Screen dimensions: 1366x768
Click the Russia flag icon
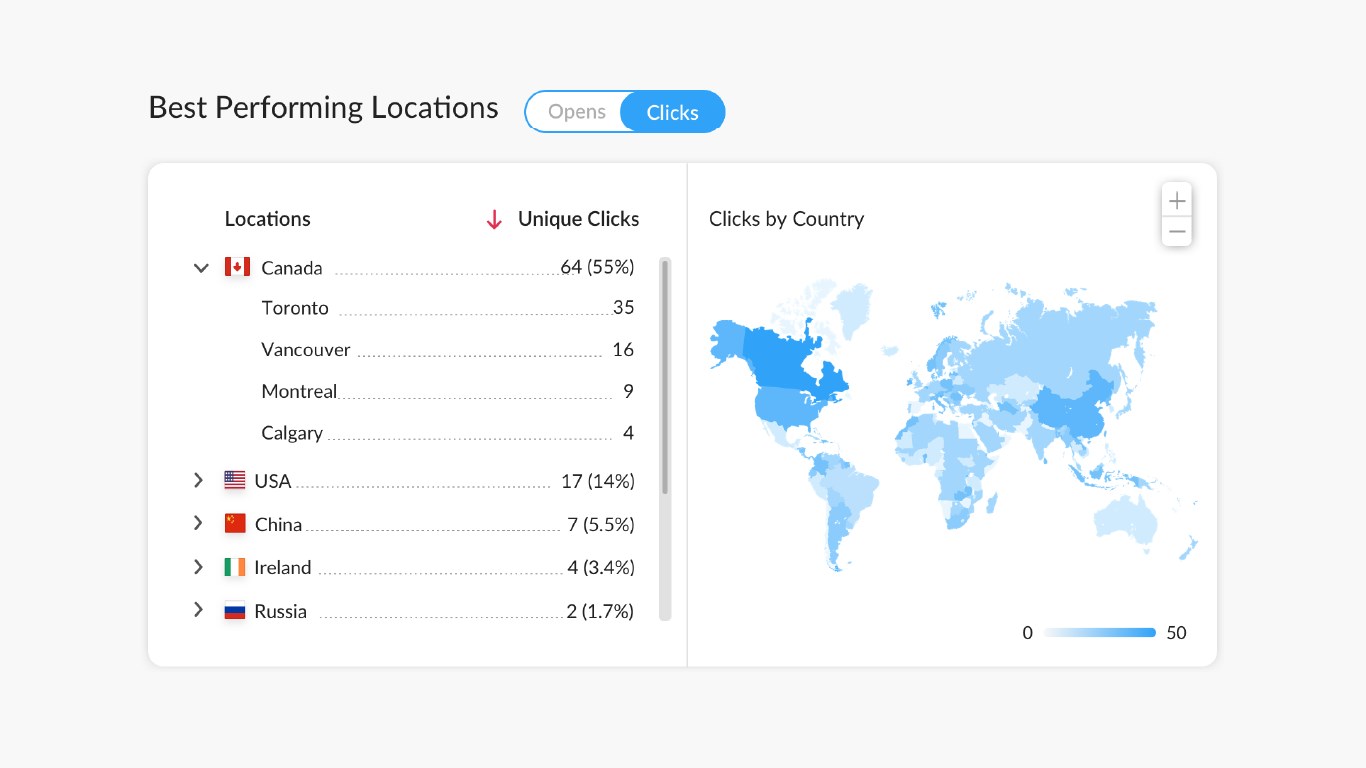pyautogui.click(x=234, y=610)
